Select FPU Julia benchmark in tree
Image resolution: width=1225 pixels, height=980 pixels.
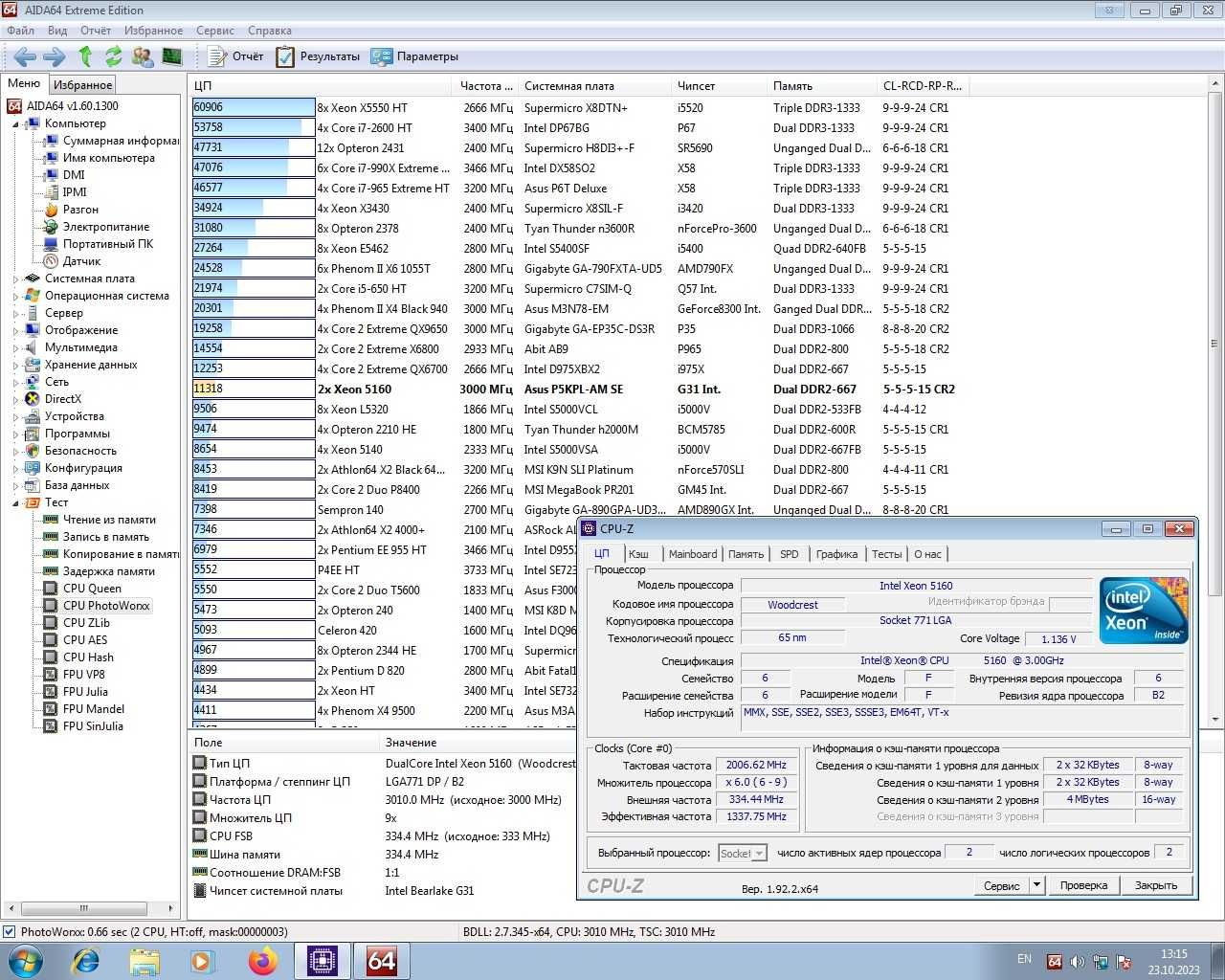coord(85,692)
